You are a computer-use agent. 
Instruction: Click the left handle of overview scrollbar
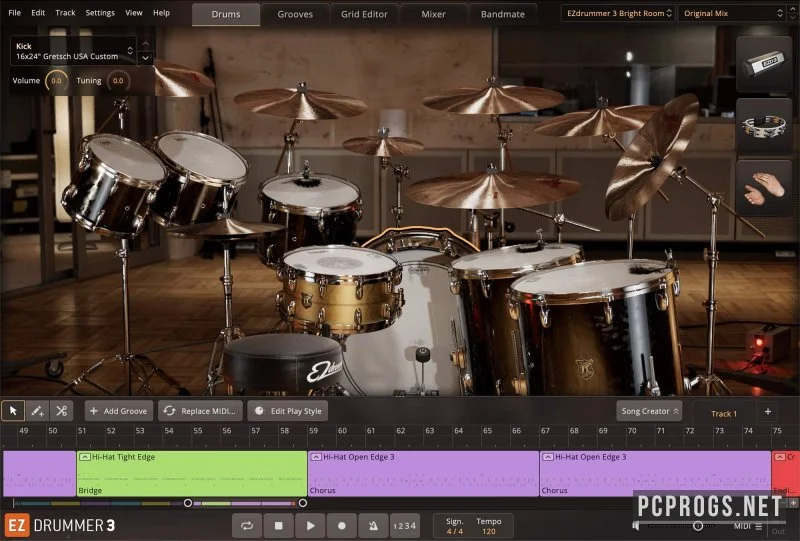tap(188, 503)
